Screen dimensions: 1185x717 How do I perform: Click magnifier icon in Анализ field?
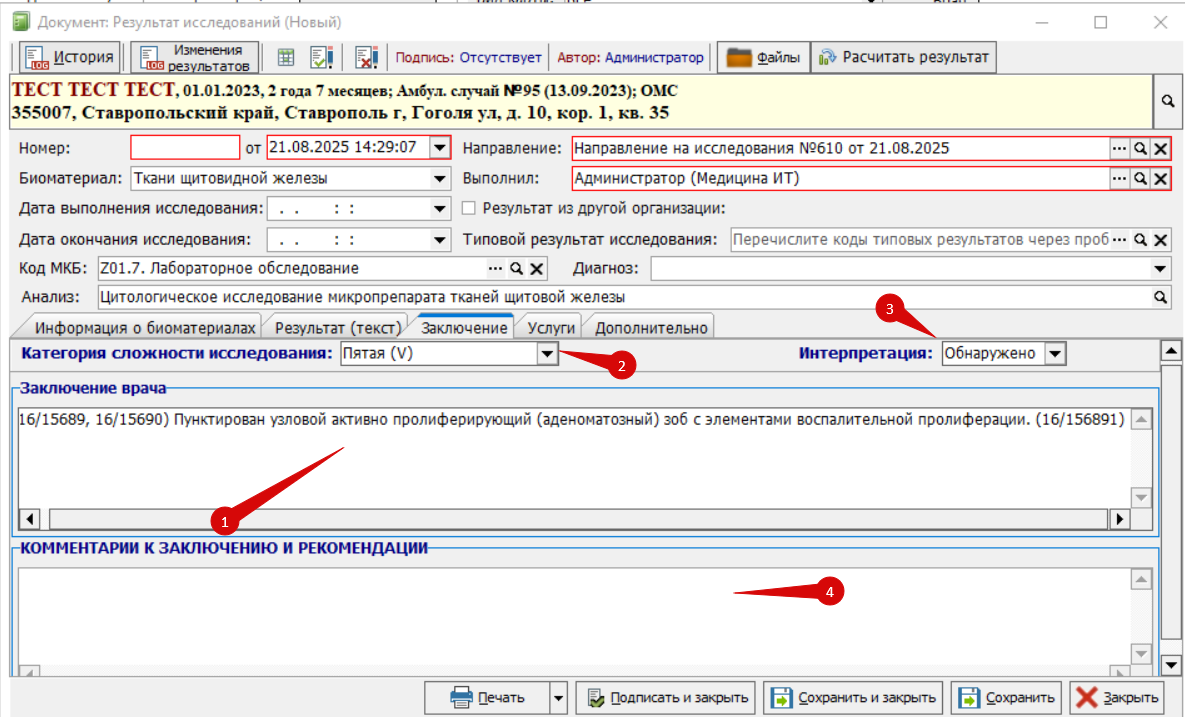(x=1160, y=298)
